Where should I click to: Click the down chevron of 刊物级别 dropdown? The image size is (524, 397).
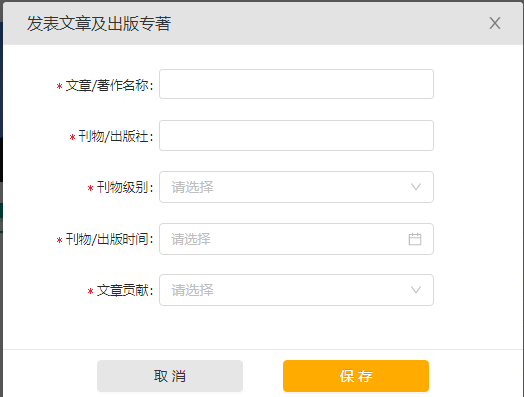(416, 187)
